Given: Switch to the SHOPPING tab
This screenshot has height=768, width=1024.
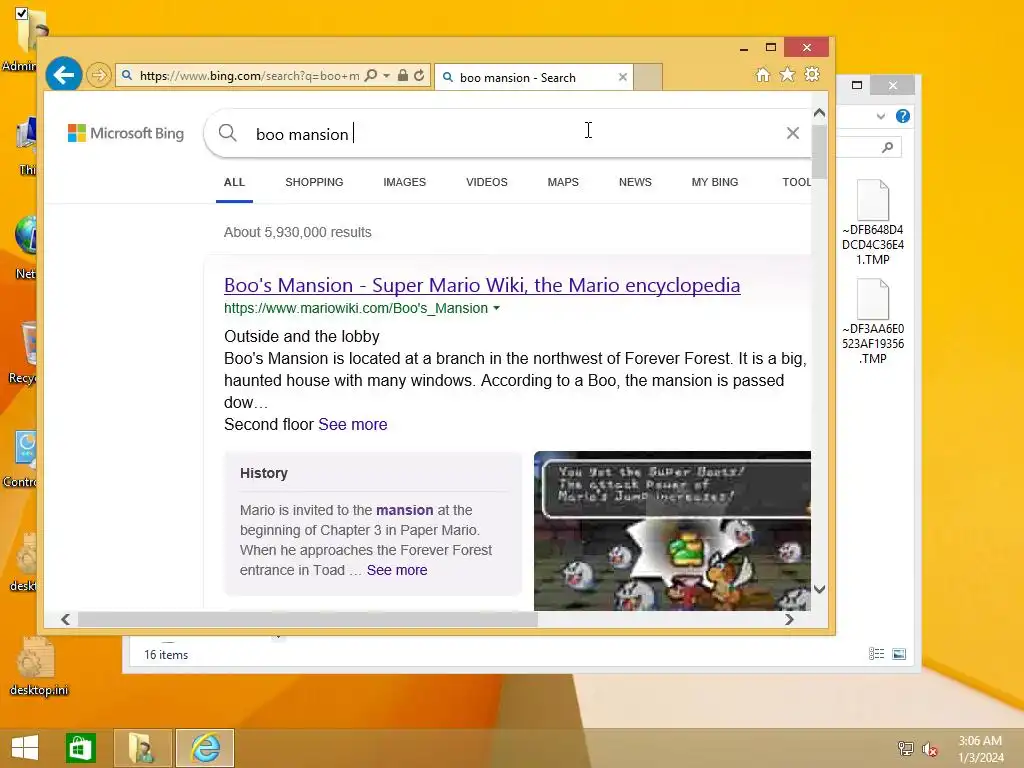Looking at the screenshot, I should [314, 182].
